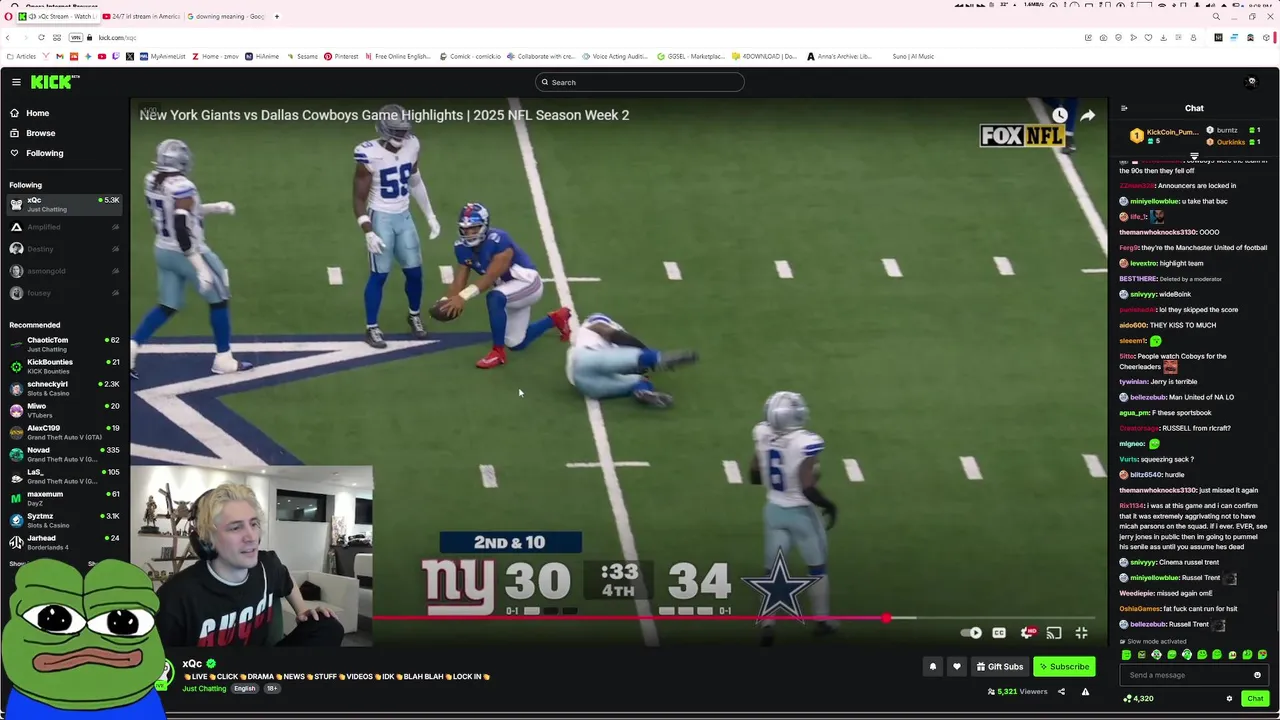Exit theater mode with collapse icon
The height and width of the screenshot is (720, 1280).
click(x=1081, y=633)
